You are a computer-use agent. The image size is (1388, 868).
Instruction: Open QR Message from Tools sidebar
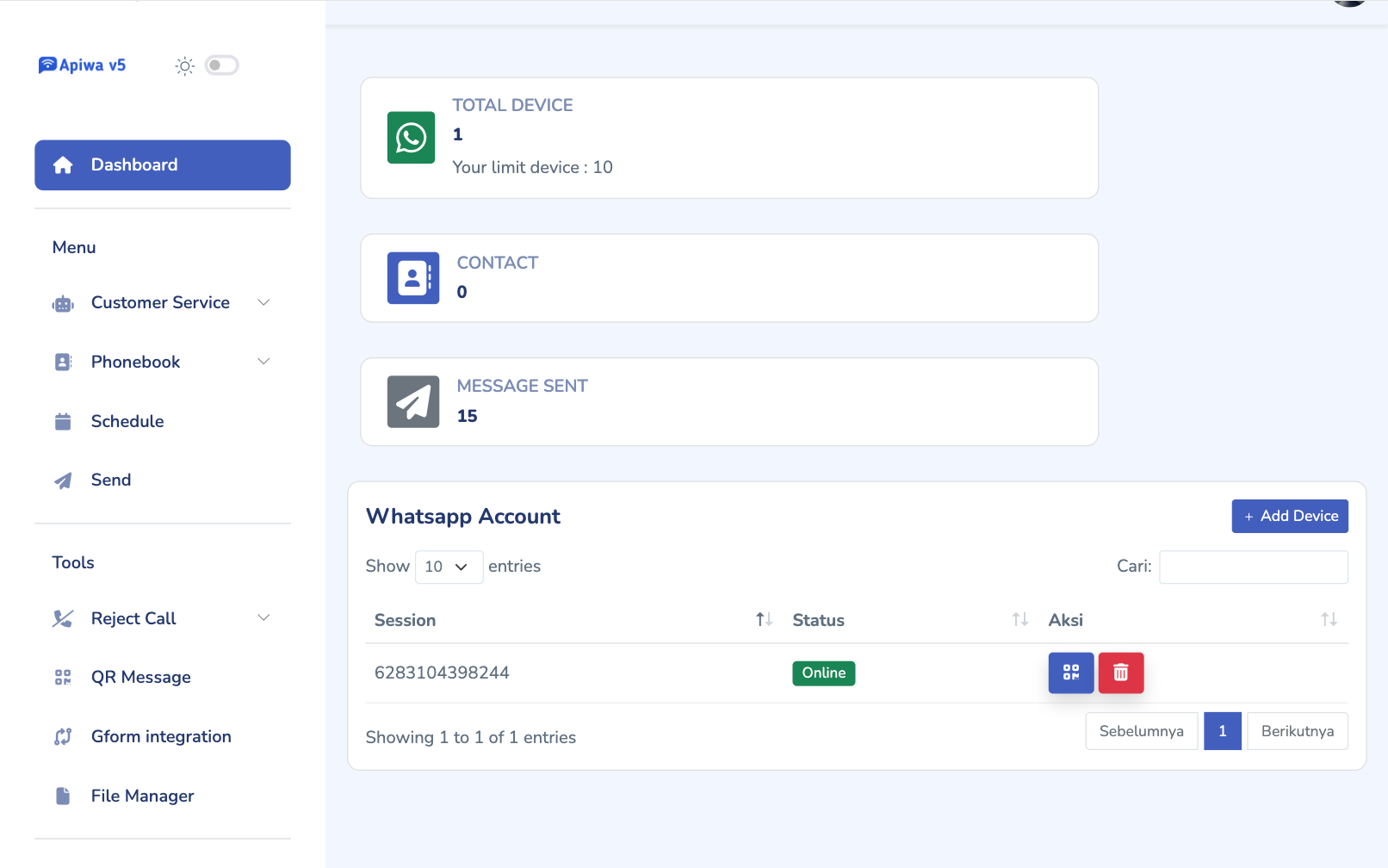140,678
